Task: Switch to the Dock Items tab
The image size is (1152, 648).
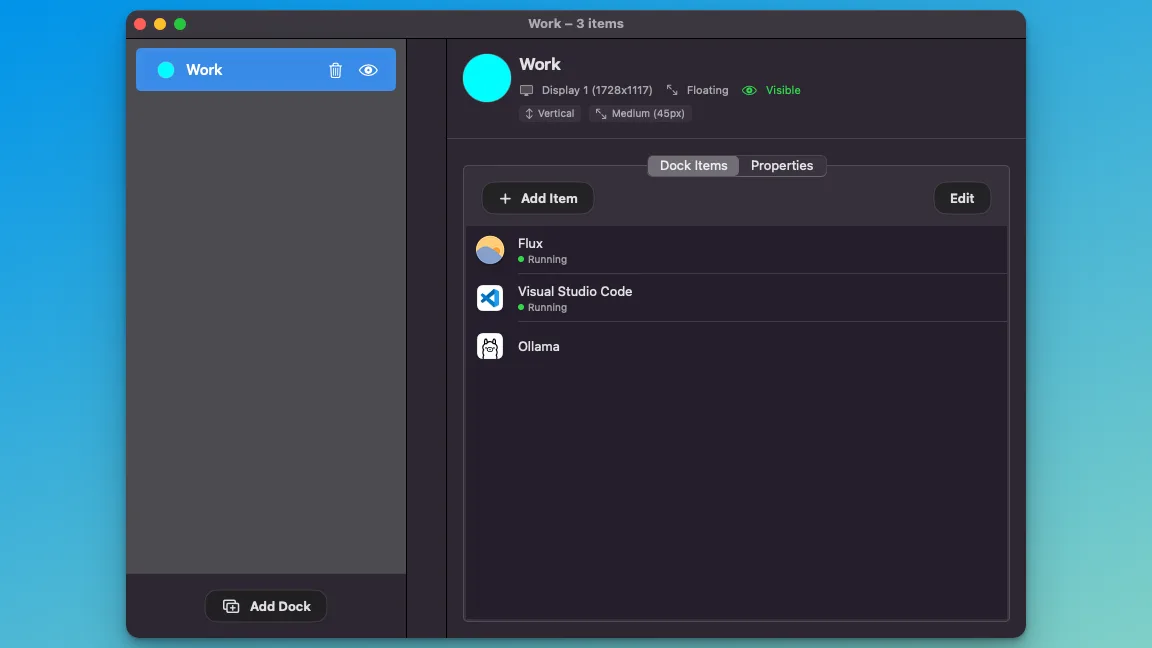Action: tap(693, 165)
